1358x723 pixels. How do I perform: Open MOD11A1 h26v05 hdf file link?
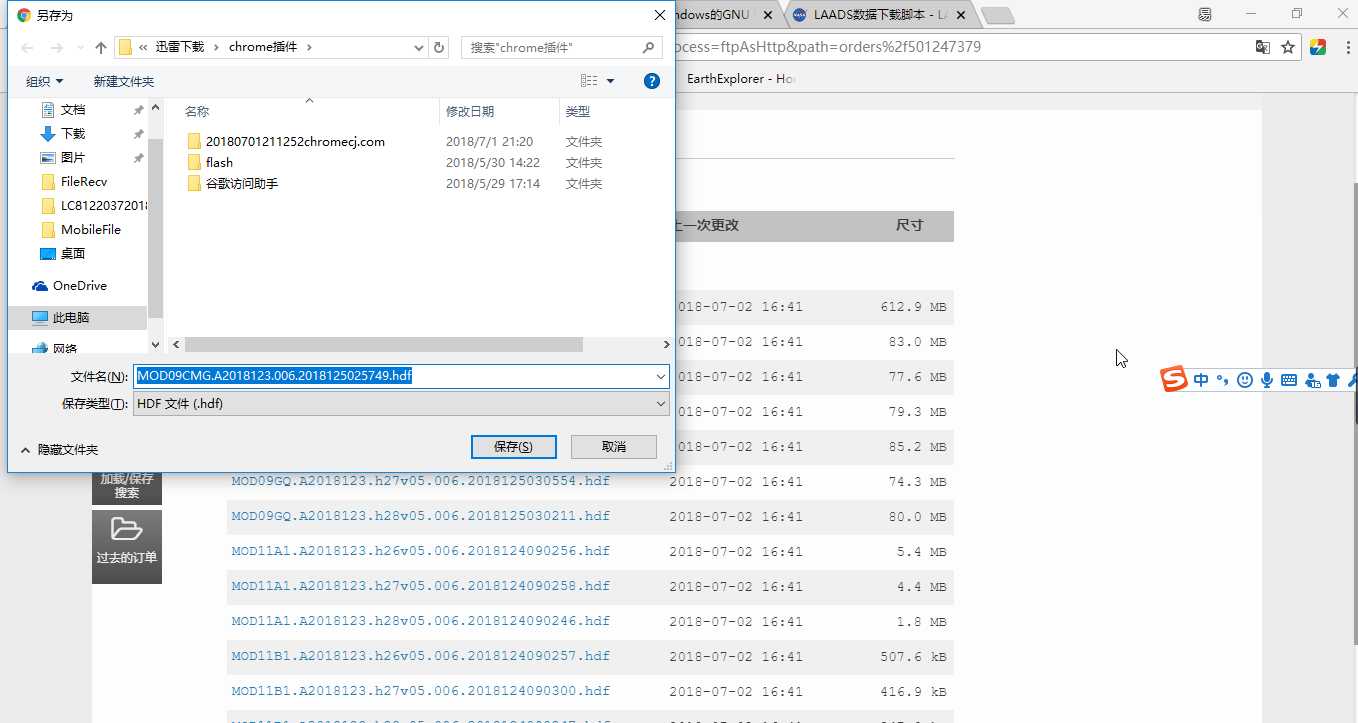pyautogui.click(x=420, y=551)
